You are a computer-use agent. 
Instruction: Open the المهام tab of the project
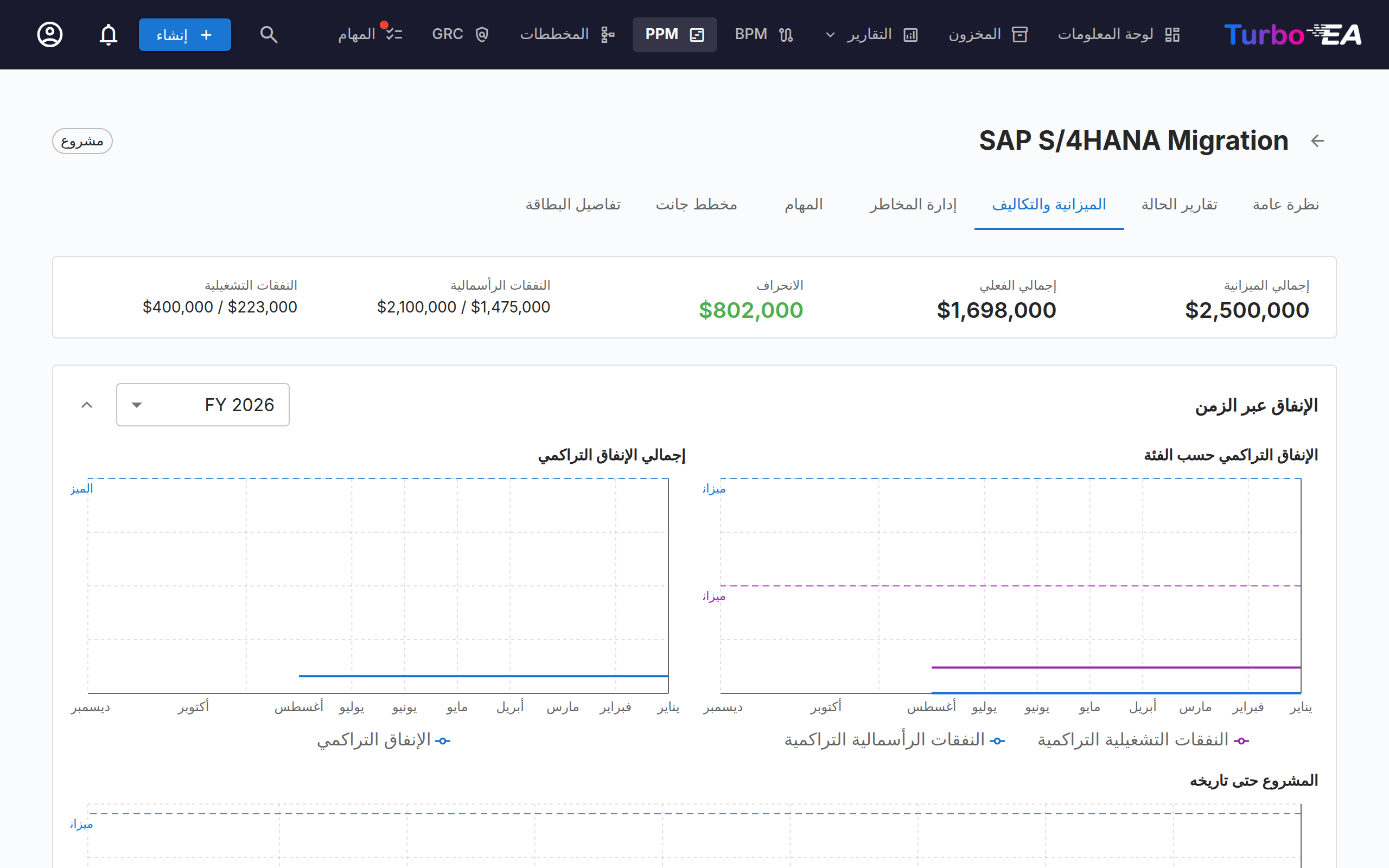point(804,205)
